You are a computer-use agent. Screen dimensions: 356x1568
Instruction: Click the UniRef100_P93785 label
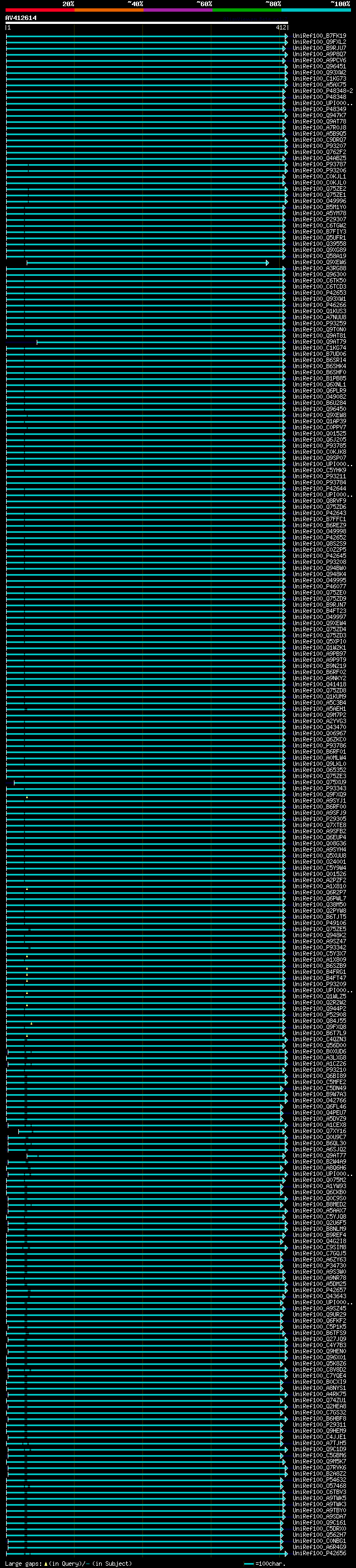point(319,446)
